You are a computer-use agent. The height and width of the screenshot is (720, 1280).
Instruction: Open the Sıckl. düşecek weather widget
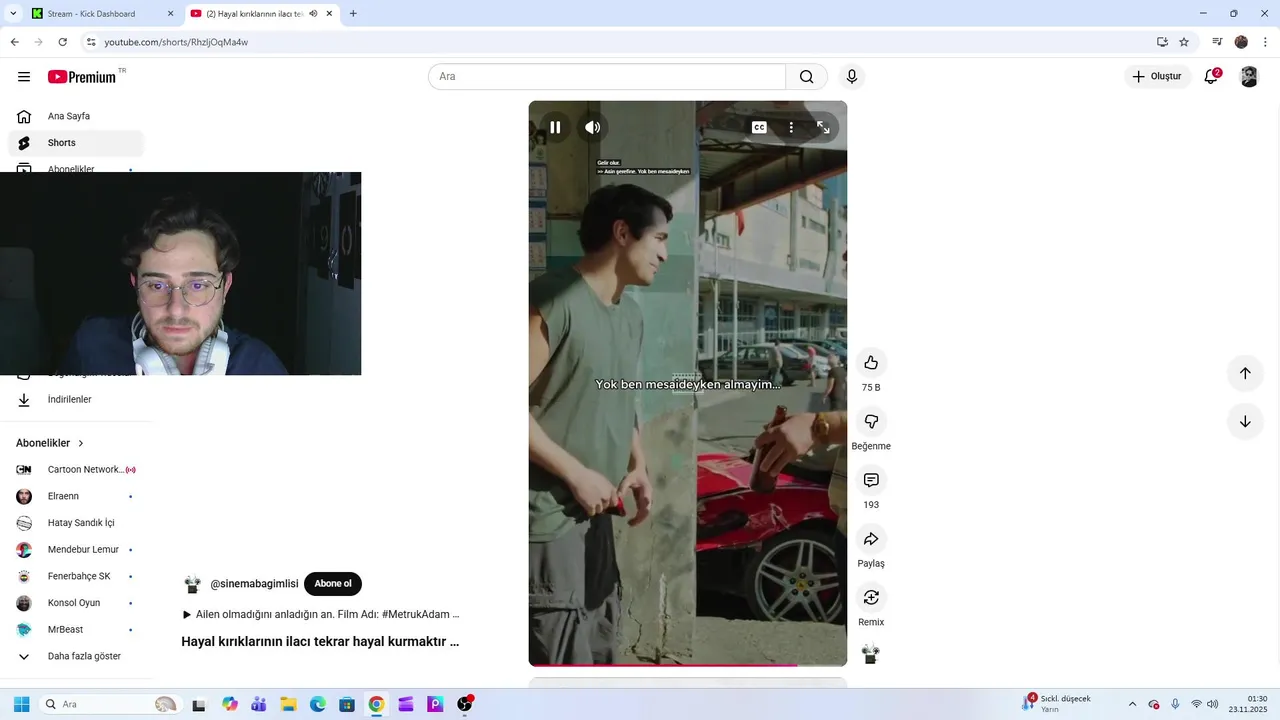click(1057, 704)
